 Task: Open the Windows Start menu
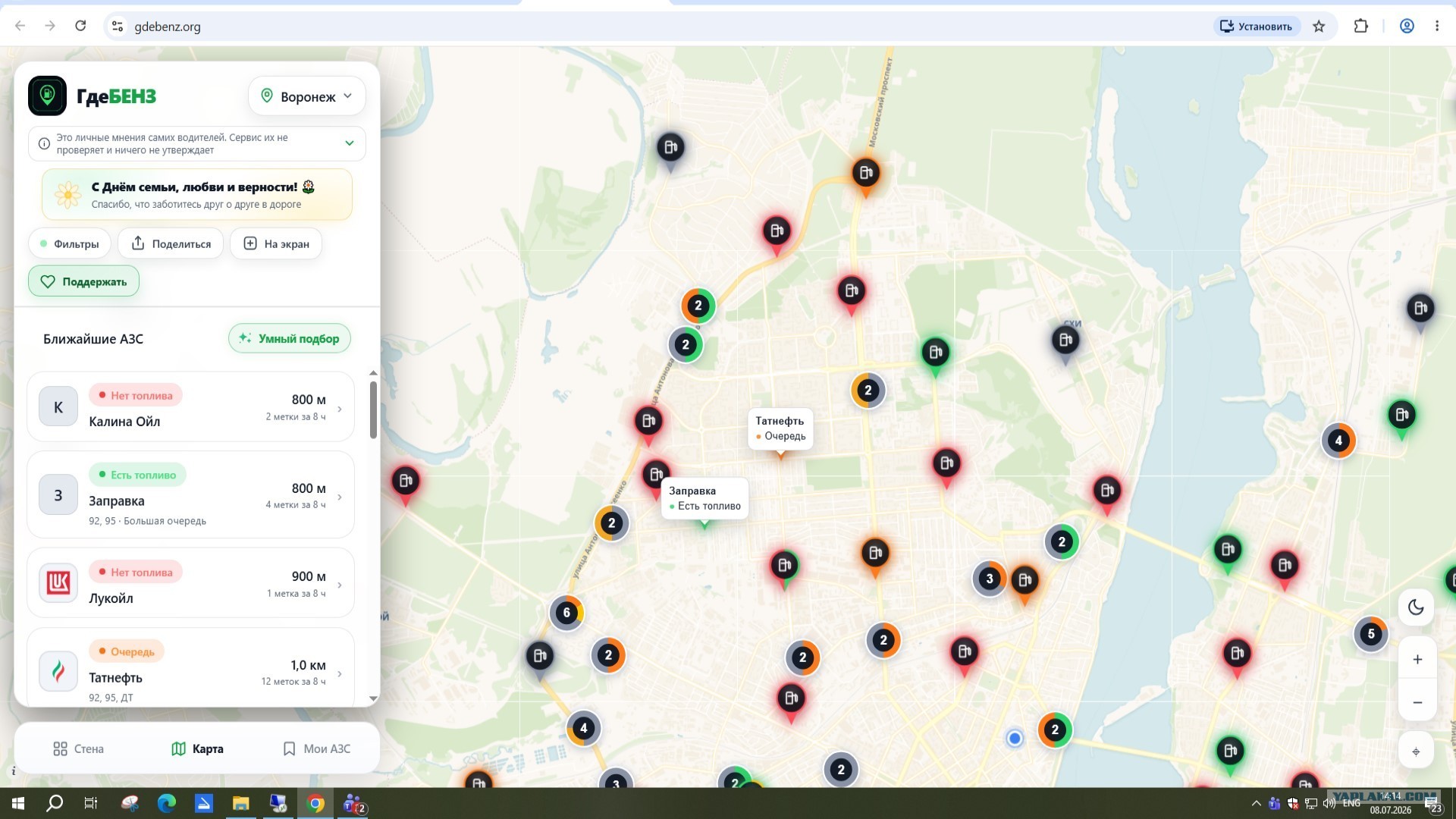click(18, 803)
